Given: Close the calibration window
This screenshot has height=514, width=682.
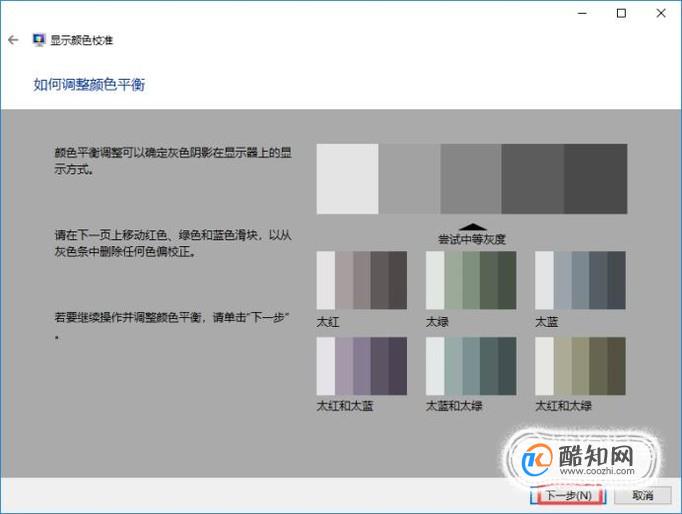Looking at the screenshot, I should coord(661,13).
